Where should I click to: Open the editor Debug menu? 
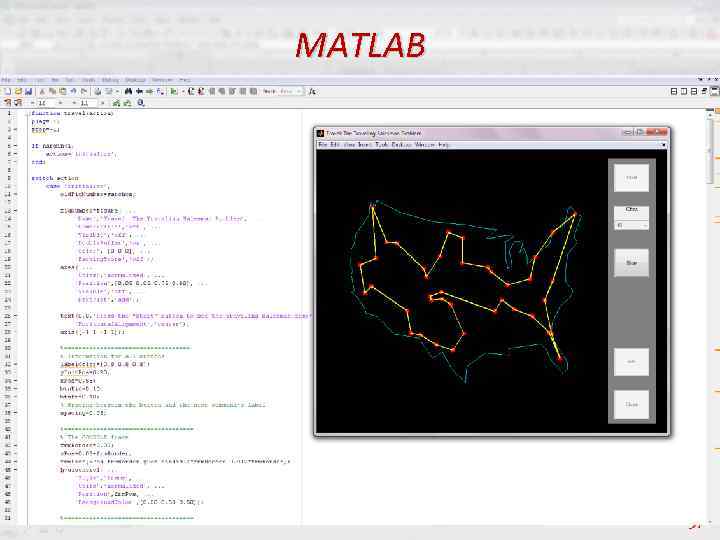coord(110,80)
